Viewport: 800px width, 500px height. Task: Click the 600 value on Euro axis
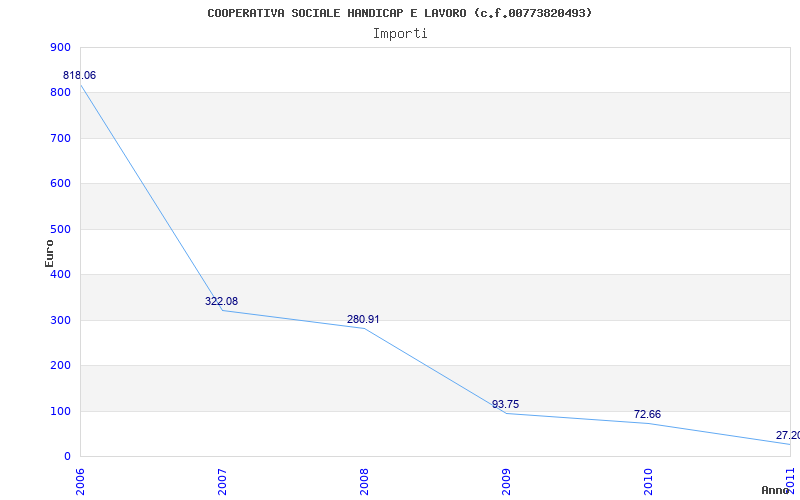(60, 184)
